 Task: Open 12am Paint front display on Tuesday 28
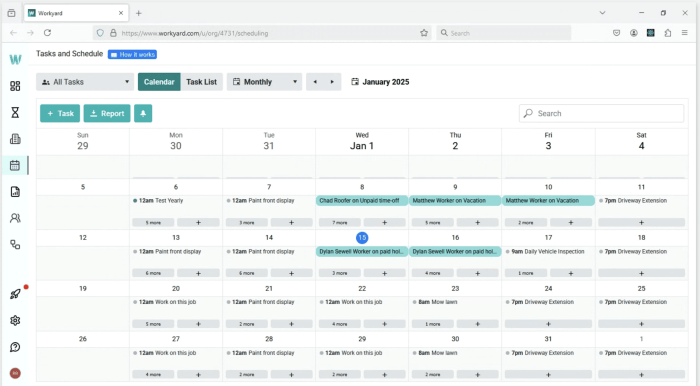(x=260, y=353)
